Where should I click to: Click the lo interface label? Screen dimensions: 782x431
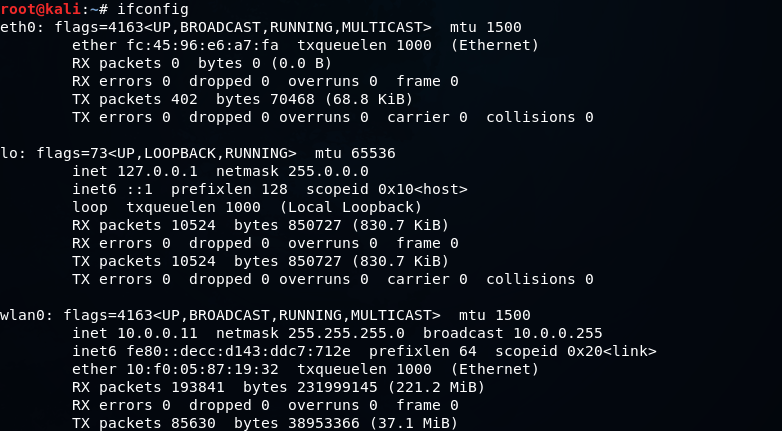pyautogui.click(x=11, y=153)
